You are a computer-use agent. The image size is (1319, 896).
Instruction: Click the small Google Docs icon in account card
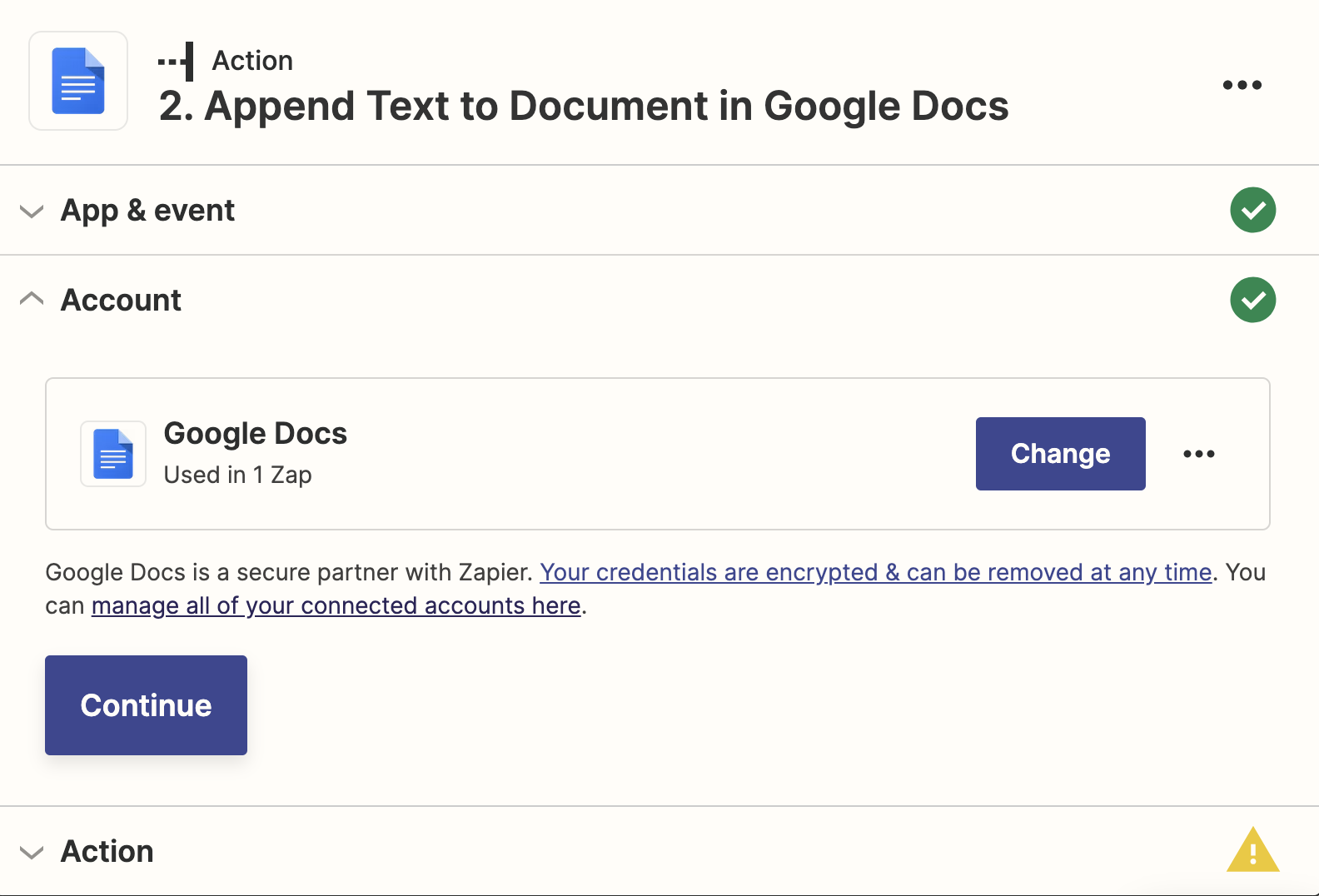tap(113, 454)
